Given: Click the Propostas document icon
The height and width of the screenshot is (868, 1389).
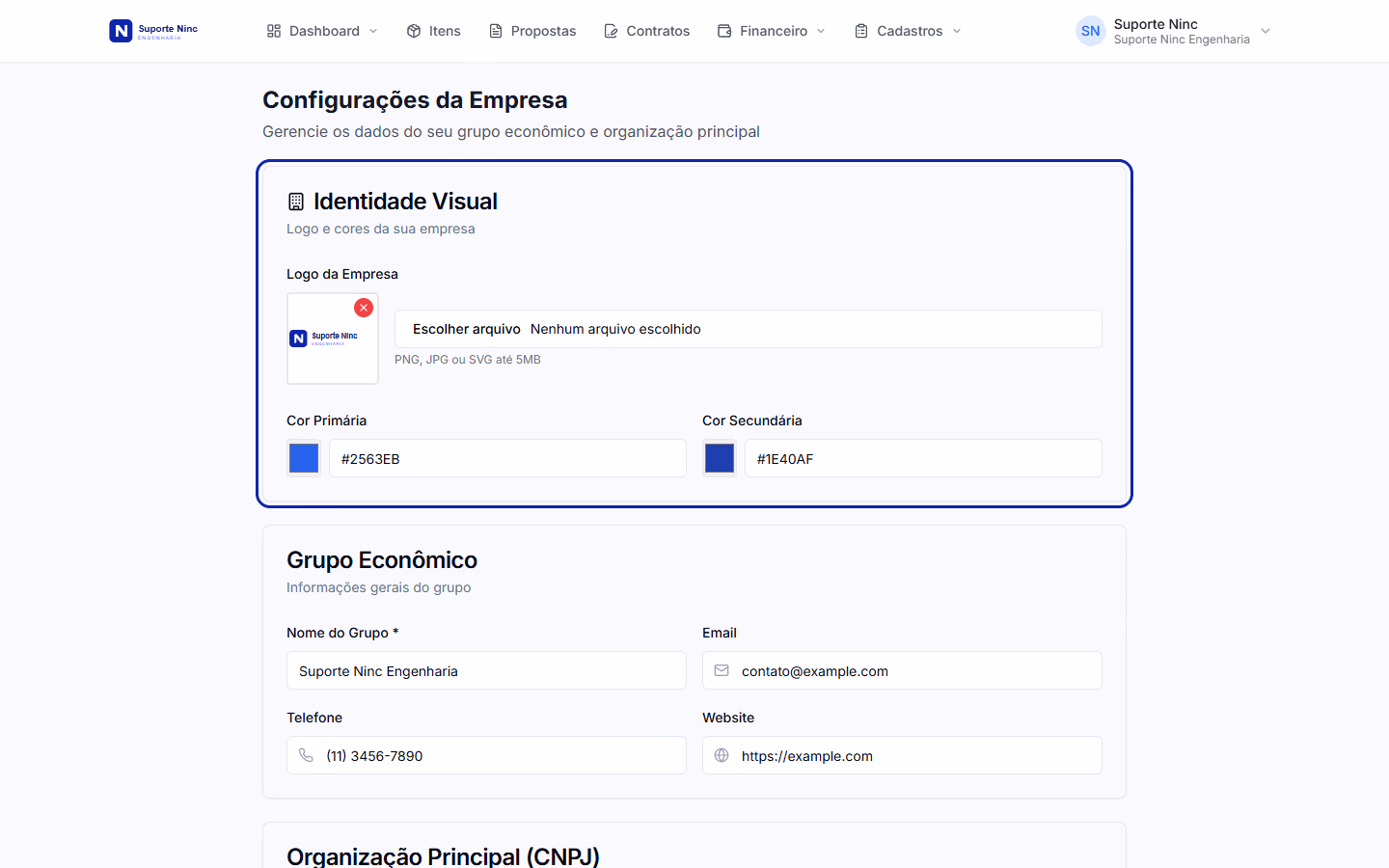Looking at the screenshot, I should pos(496,31).
